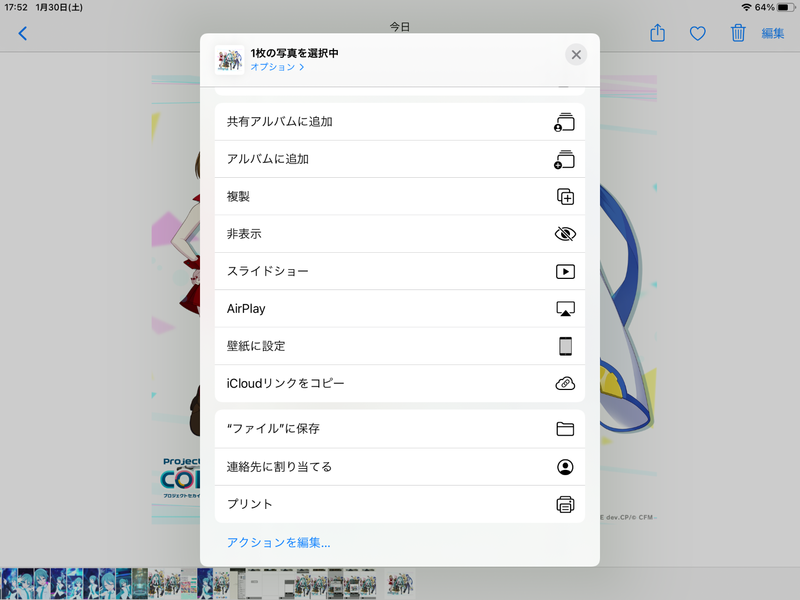The image size is (800, 600).
Task: Tap the 1月30日(土) date in status bar
Action: (x=59, y=7)
